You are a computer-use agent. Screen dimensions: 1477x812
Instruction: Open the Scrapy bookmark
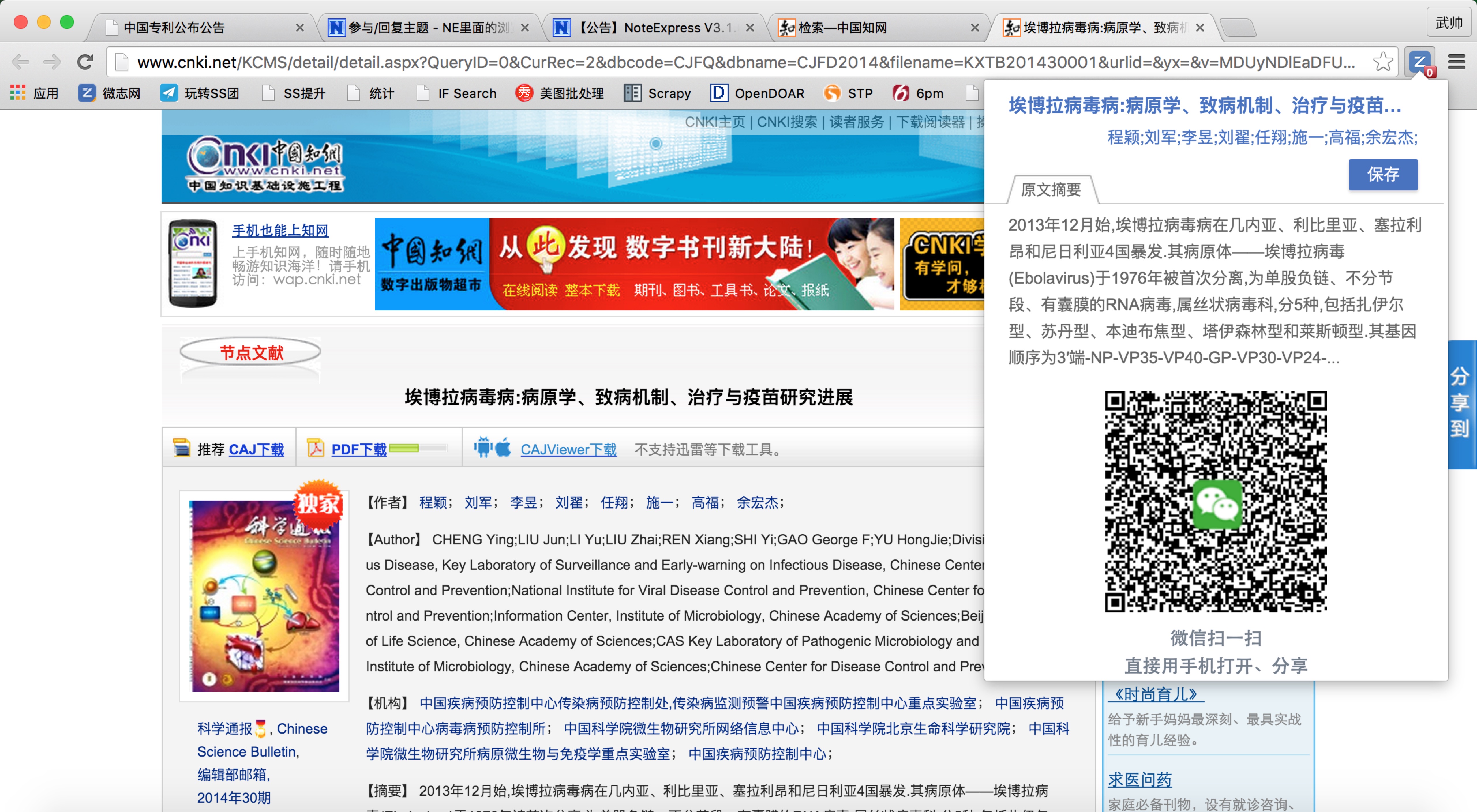point(657,93)
